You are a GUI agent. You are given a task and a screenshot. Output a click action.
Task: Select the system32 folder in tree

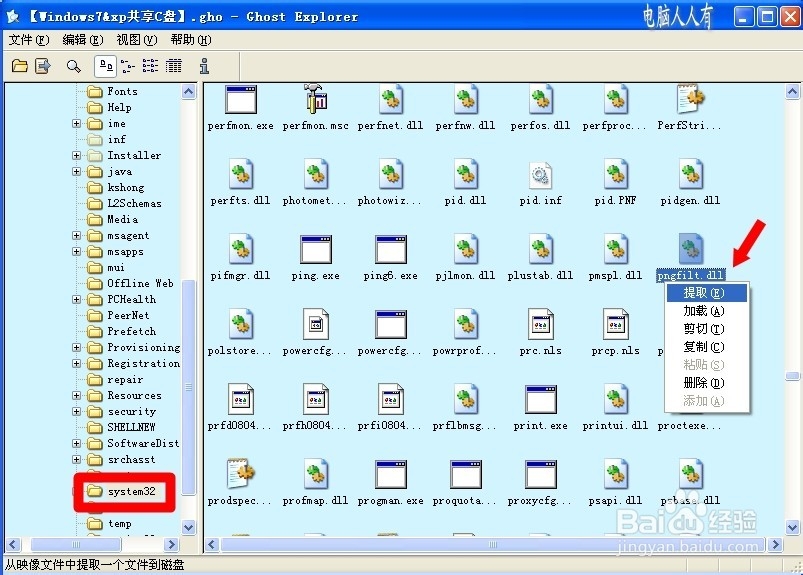click(132, 492)
